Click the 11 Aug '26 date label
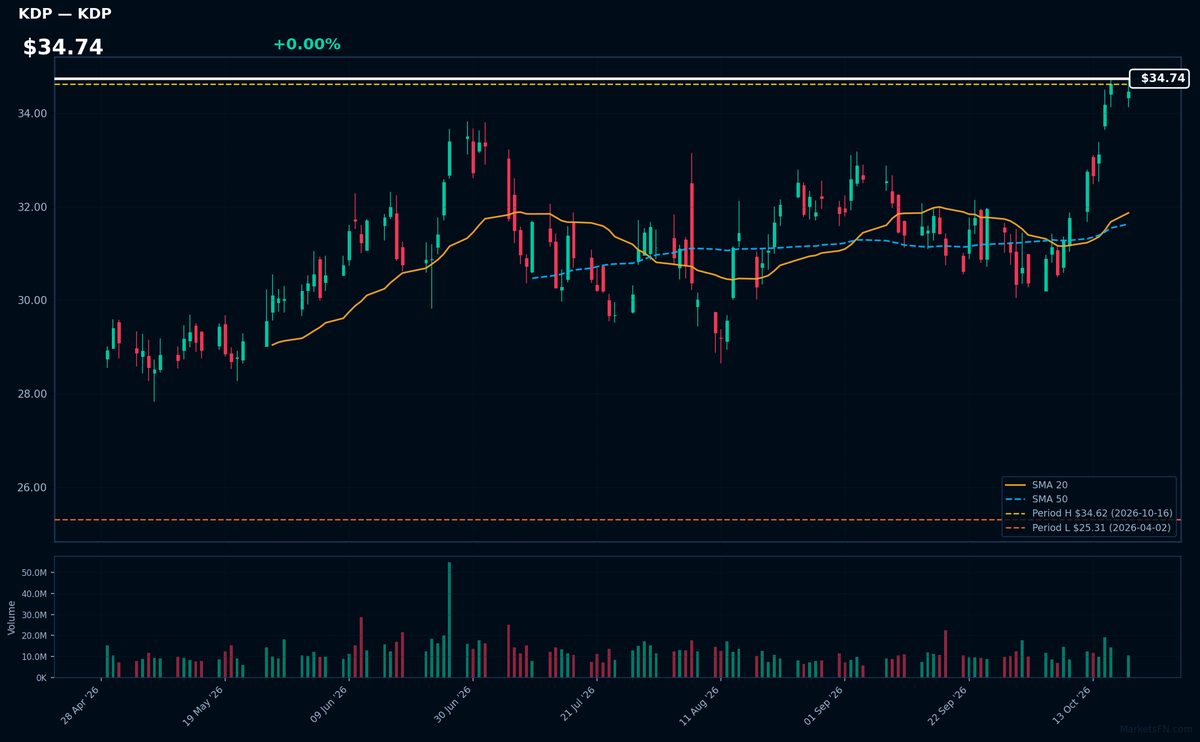1200x742 pixels. 700,704
